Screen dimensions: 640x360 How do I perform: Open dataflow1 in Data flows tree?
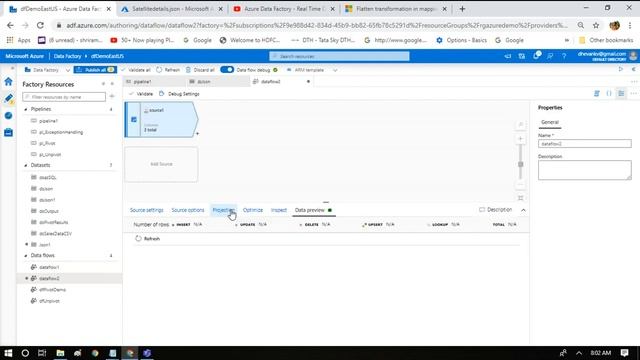tap(49, 267)
